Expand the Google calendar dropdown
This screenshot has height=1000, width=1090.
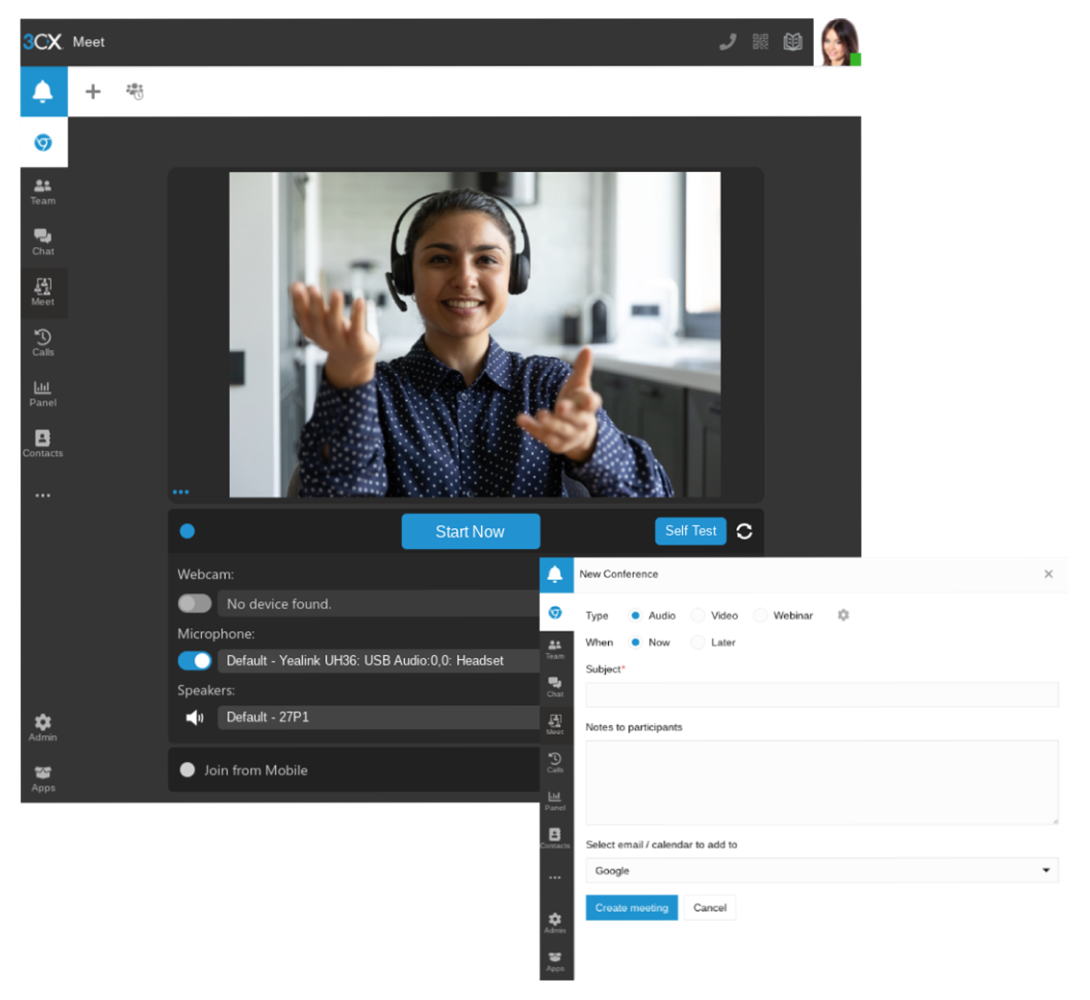click(822, 871)
